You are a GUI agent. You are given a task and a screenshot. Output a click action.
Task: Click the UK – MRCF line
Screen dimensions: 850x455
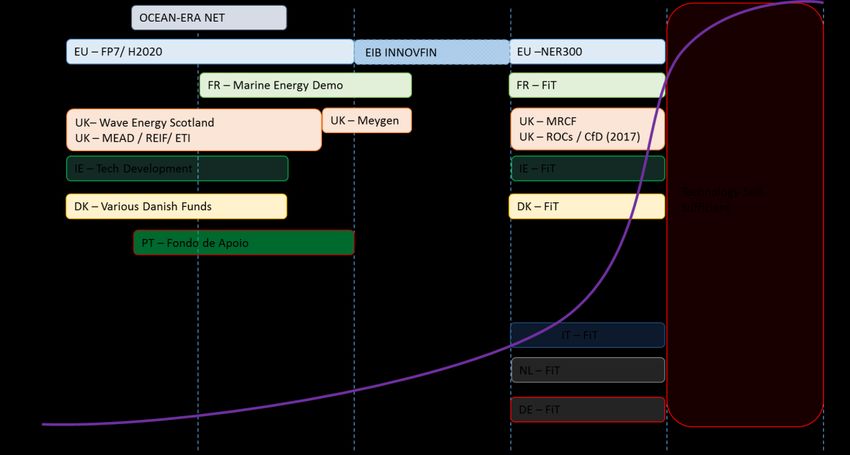(x=548, y=121)
